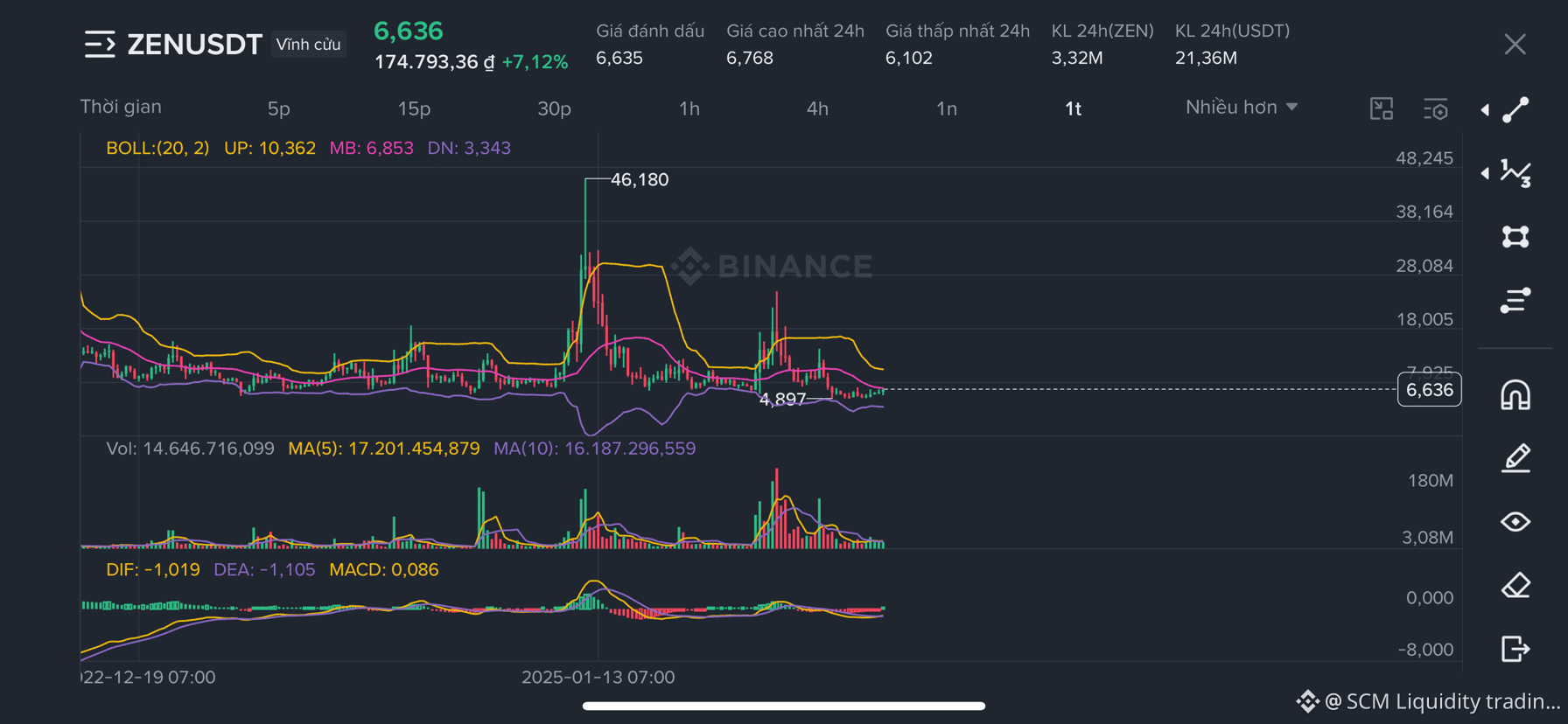
Task: Tap the Giá đánh dấu label
Action: [650, 31]
